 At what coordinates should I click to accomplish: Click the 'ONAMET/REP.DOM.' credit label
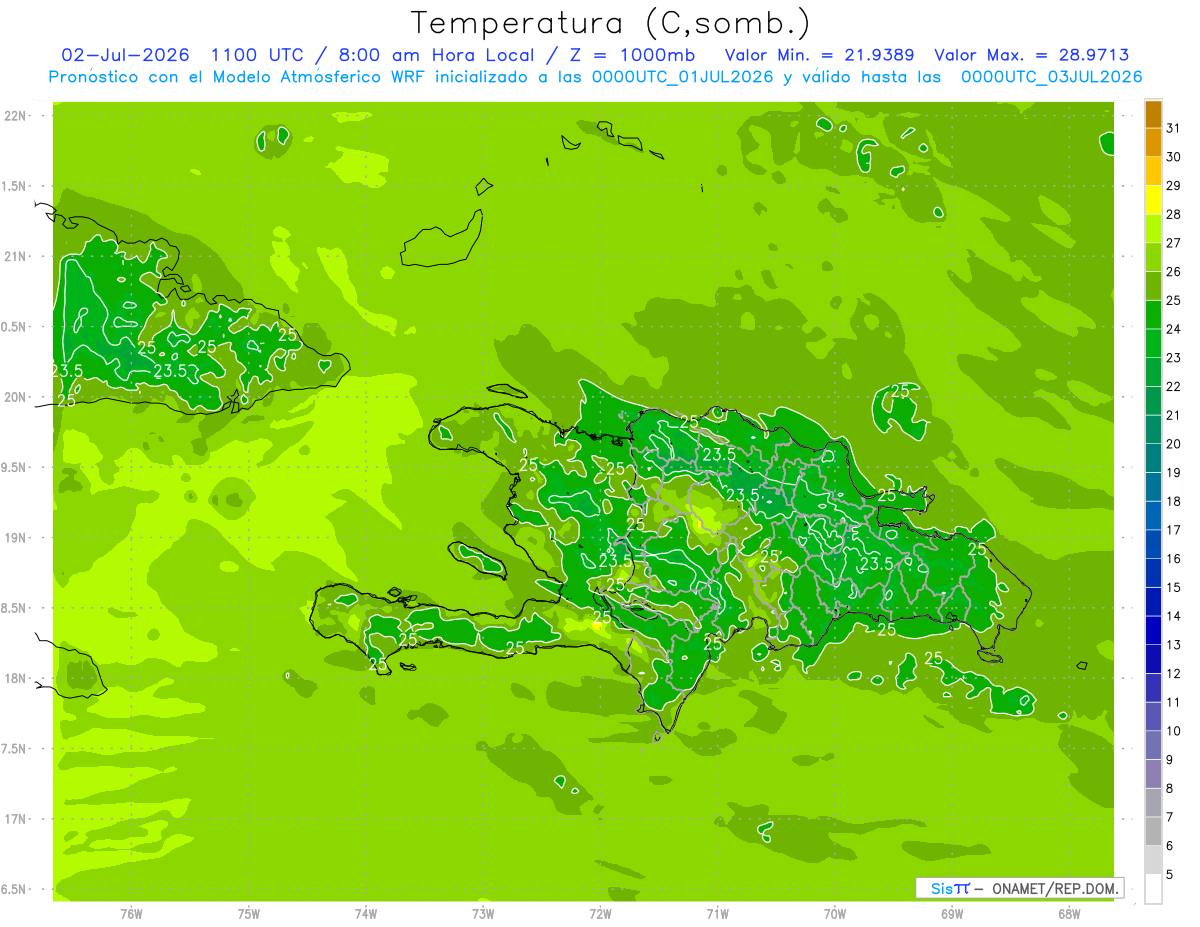click(x=1056, y=888)
